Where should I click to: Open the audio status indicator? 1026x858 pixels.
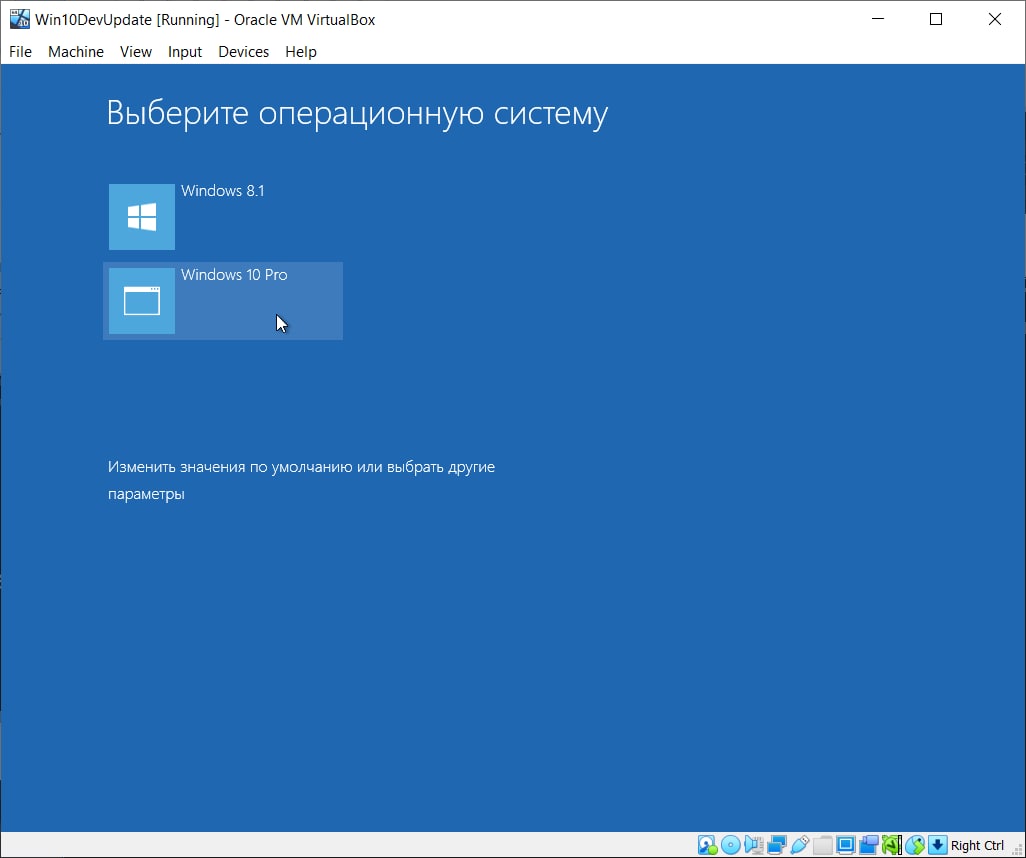pyautogui.click(x=754, y=845)
